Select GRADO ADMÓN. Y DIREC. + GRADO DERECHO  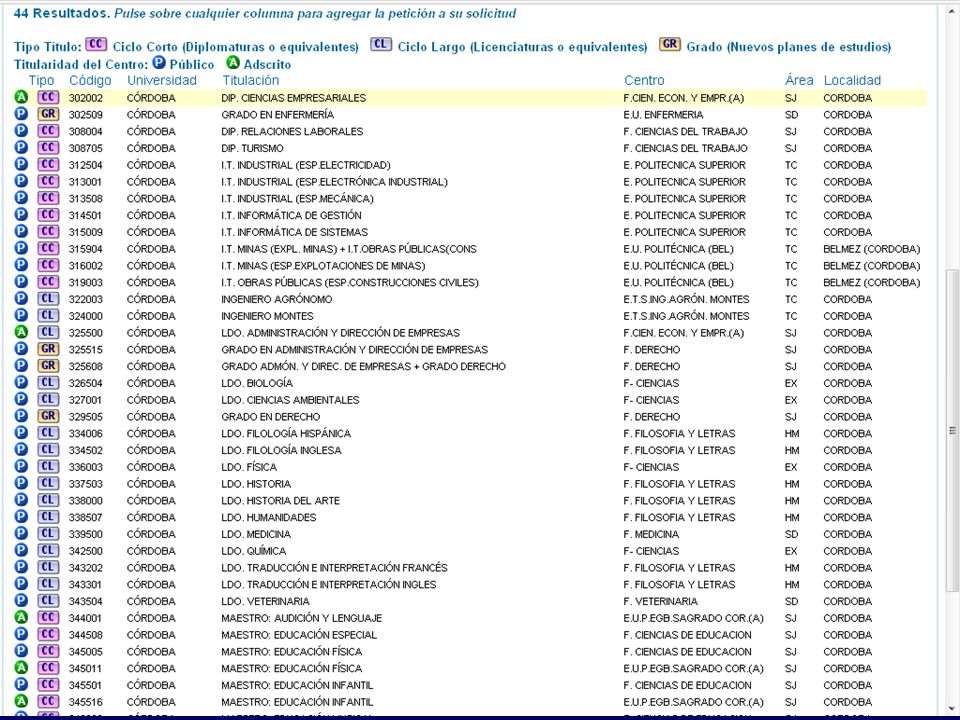tap(363, 366)
